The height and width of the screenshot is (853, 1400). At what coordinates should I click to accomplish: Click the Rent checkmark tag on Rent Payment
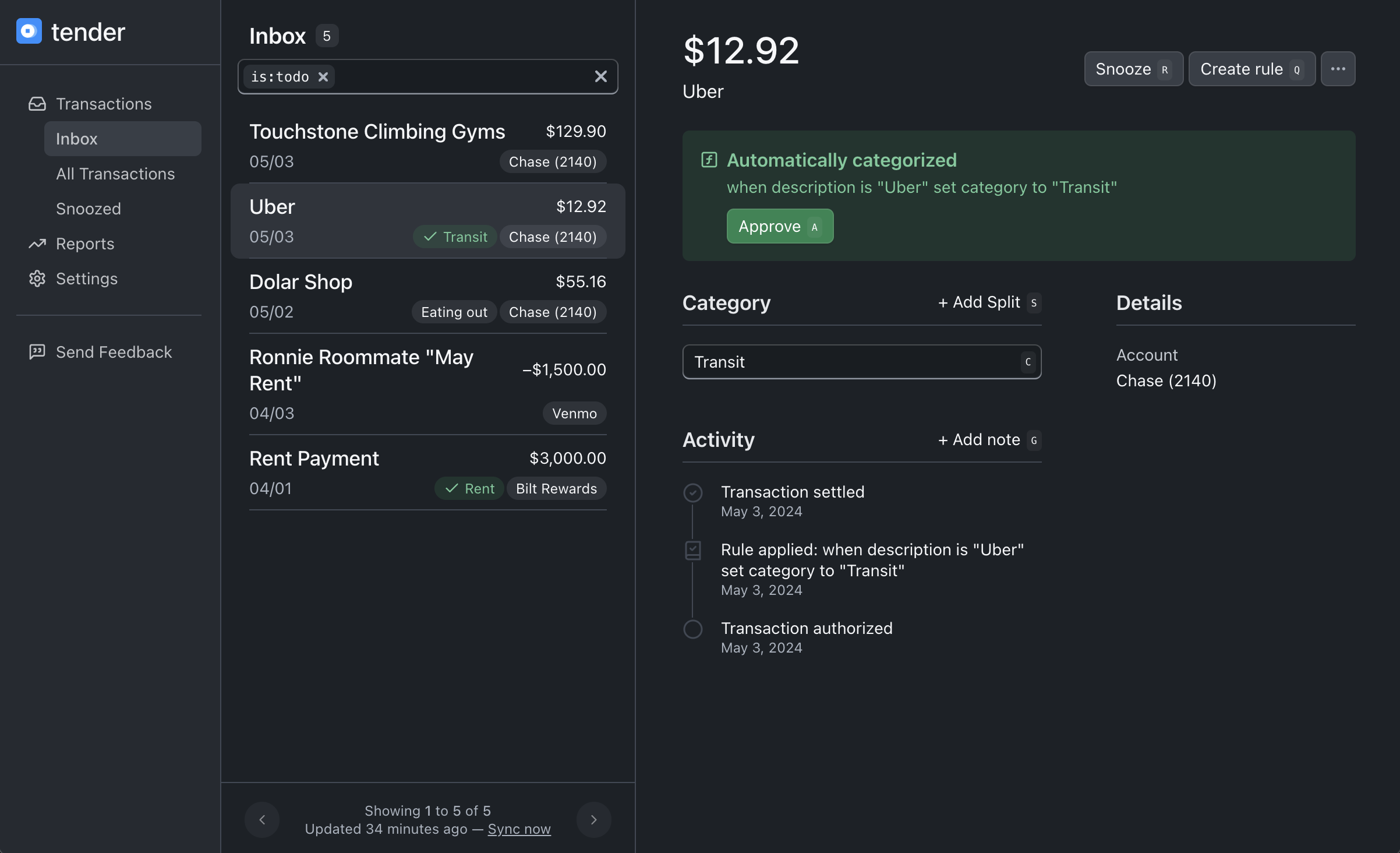[x=470, y=489]
